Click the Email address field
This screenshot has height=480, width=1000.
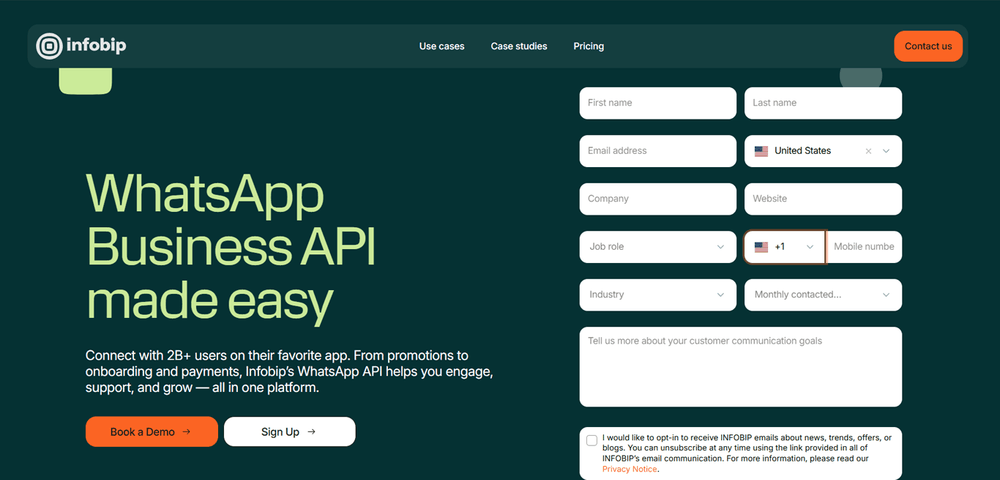[x=657, y=151]
